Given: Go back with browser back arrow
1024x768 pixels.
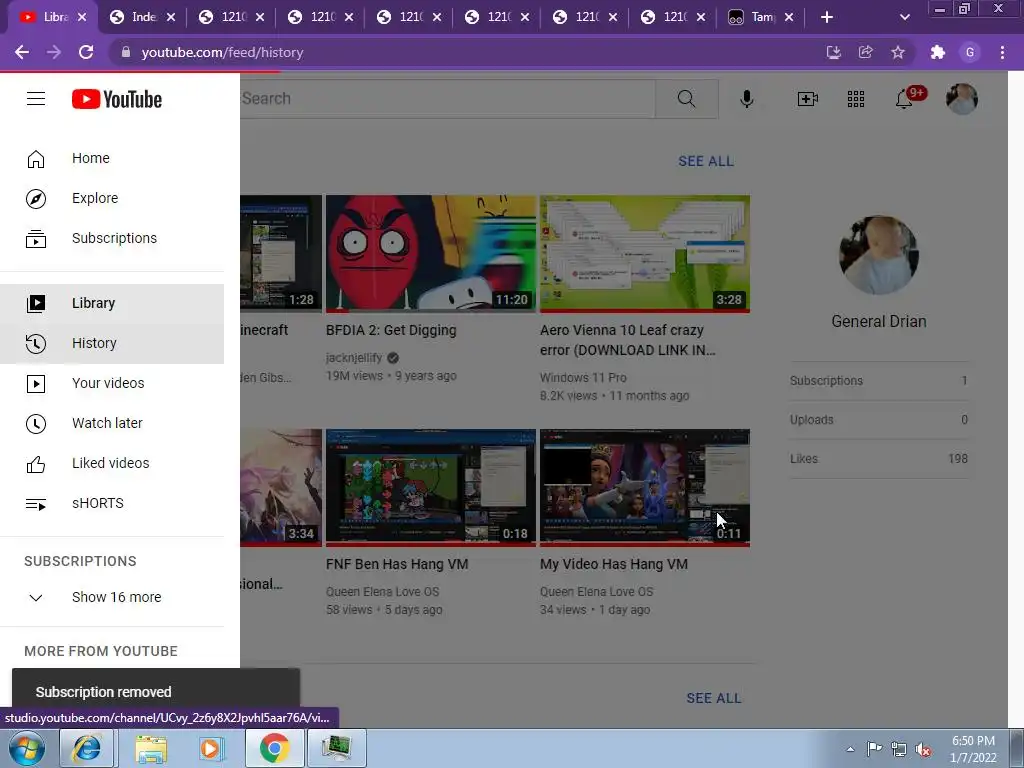Looking at the screenshot, I should [22, 52].
